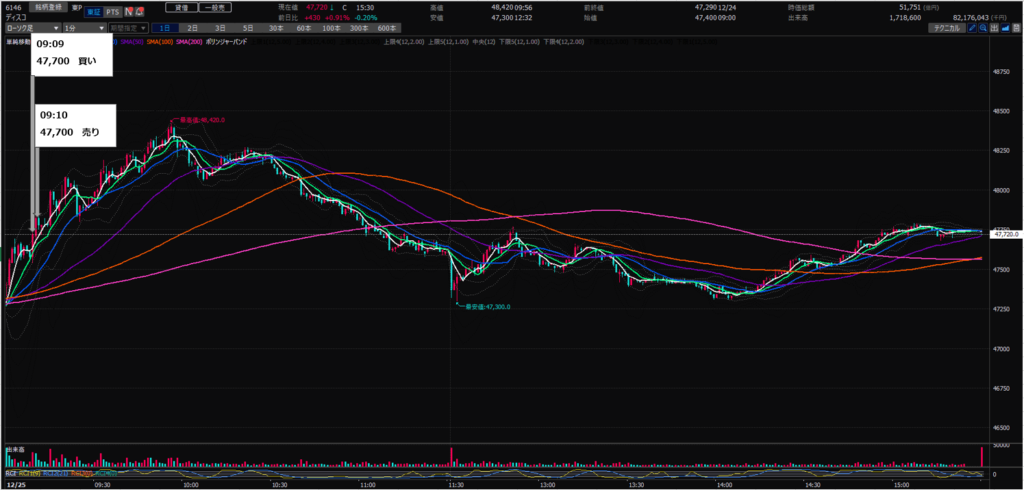Screen dimensions: 1024x490
Task: Click the 銘柄登録 button
Action: (x=48, y=5)
